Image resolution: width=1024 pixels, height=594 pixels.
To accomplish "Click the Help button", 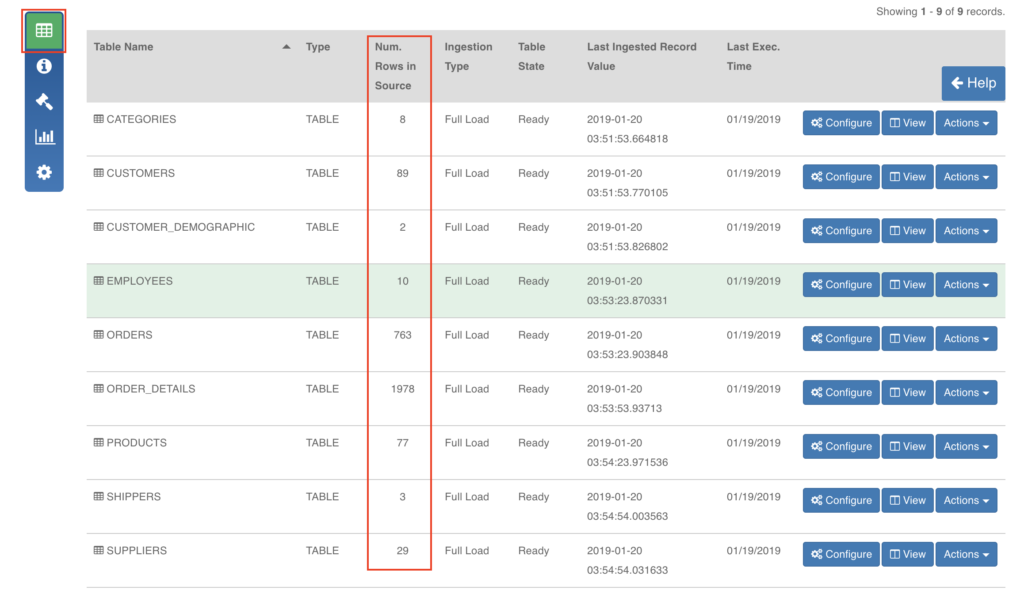I will coord(973,83).
